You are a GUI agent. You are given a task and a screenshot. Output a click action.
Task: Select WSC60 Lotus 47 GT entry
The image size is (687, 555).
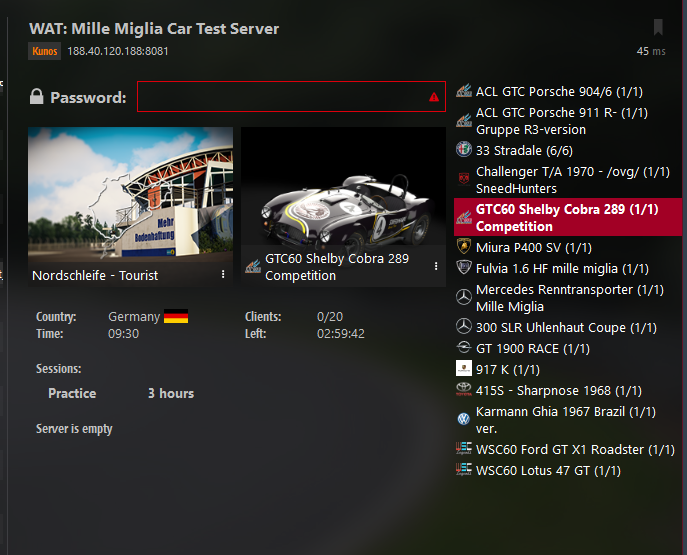coord(568,470)
